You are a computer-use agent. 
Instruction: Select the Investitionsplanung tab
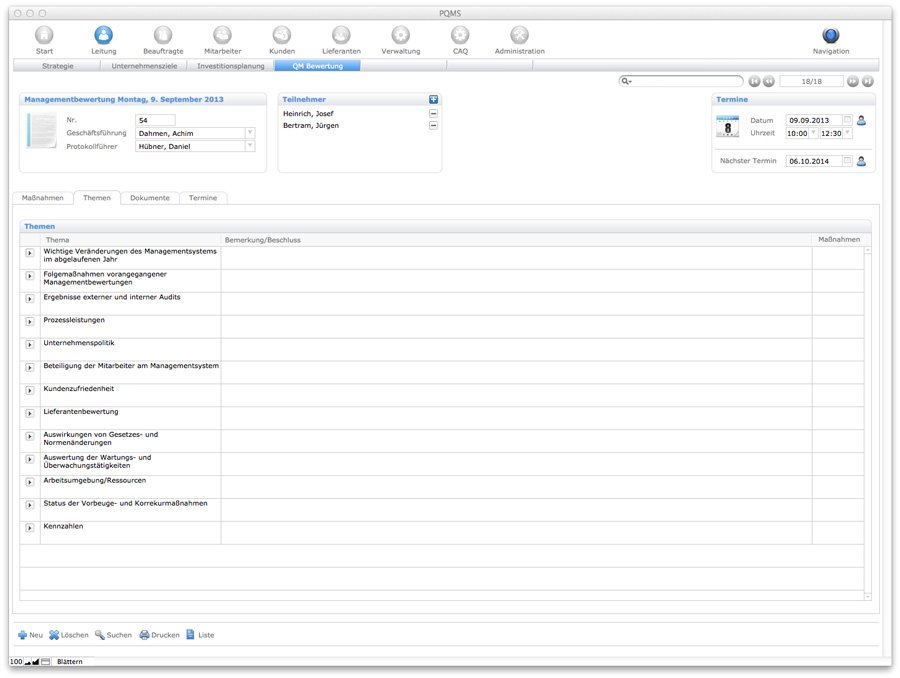[x=232, y=64]
